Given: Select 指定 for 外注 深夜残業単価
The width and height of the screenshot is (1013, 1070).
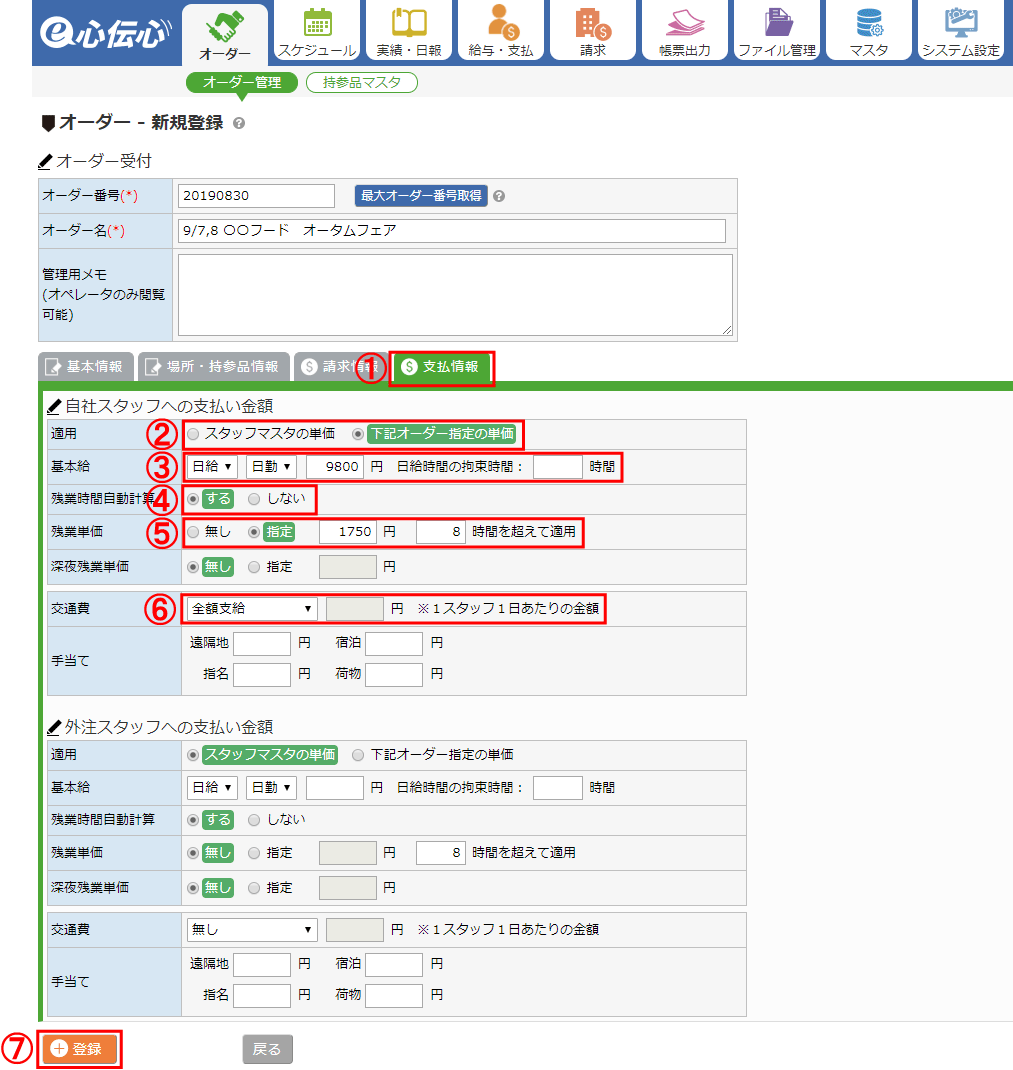Looking at the screenshot, I should 254,887.
